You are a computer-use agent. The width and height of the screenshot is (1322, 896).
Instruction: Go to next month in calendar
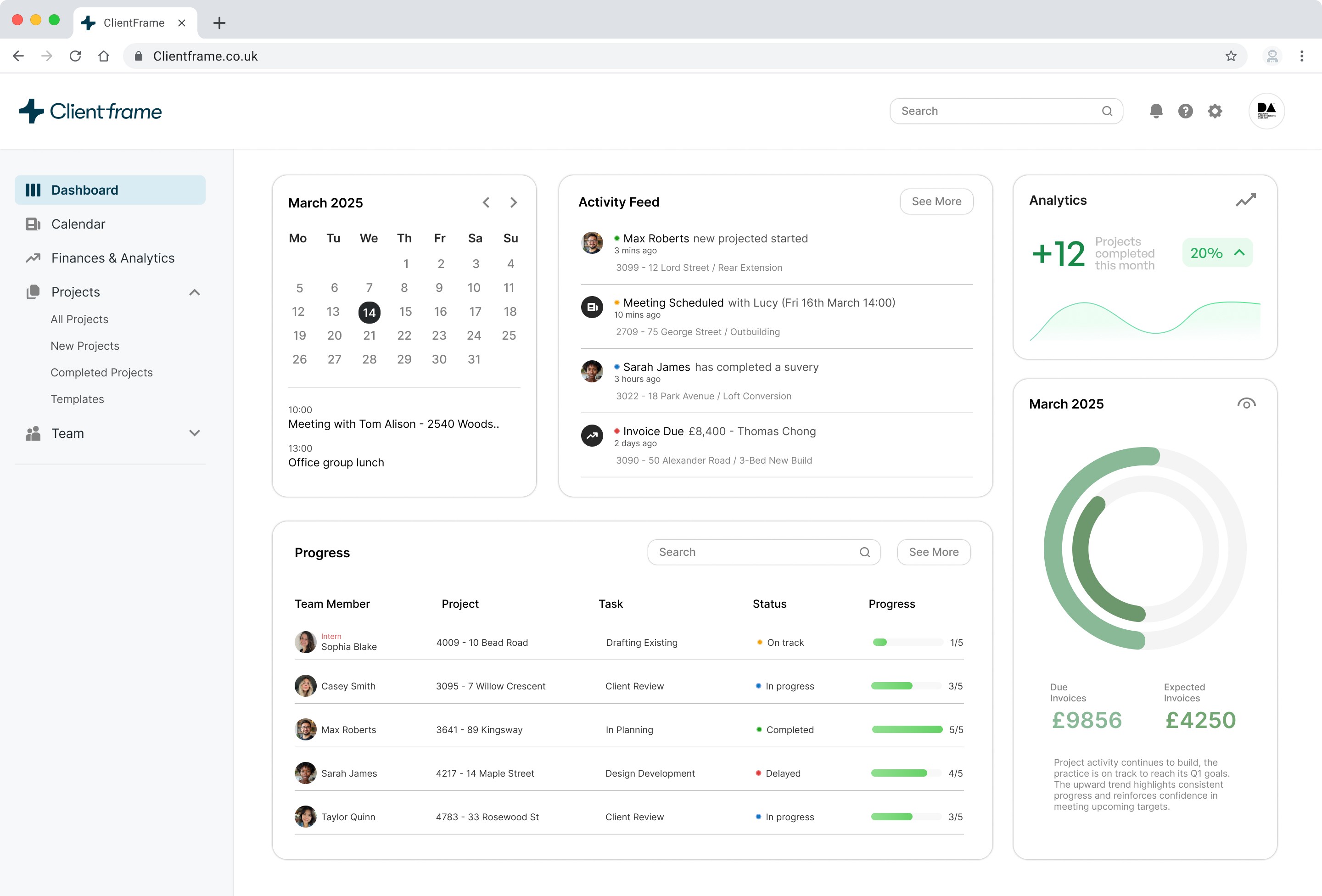click(513, 202)
